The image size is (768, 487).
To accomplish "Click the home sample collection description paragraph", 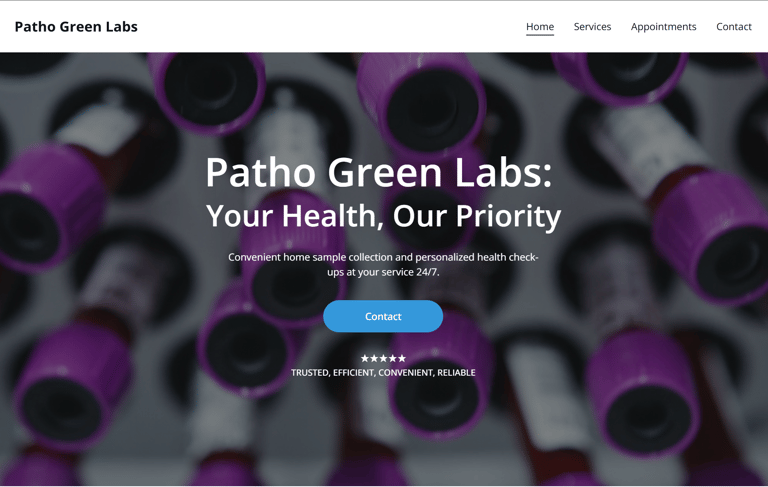I will (x=383, y=265).
